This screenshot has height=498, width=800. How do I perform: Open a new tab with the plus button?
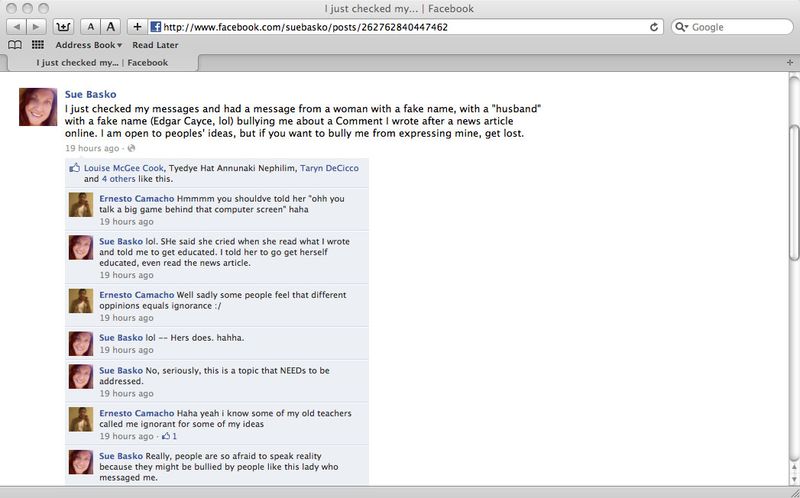click(x=791, y=63)
